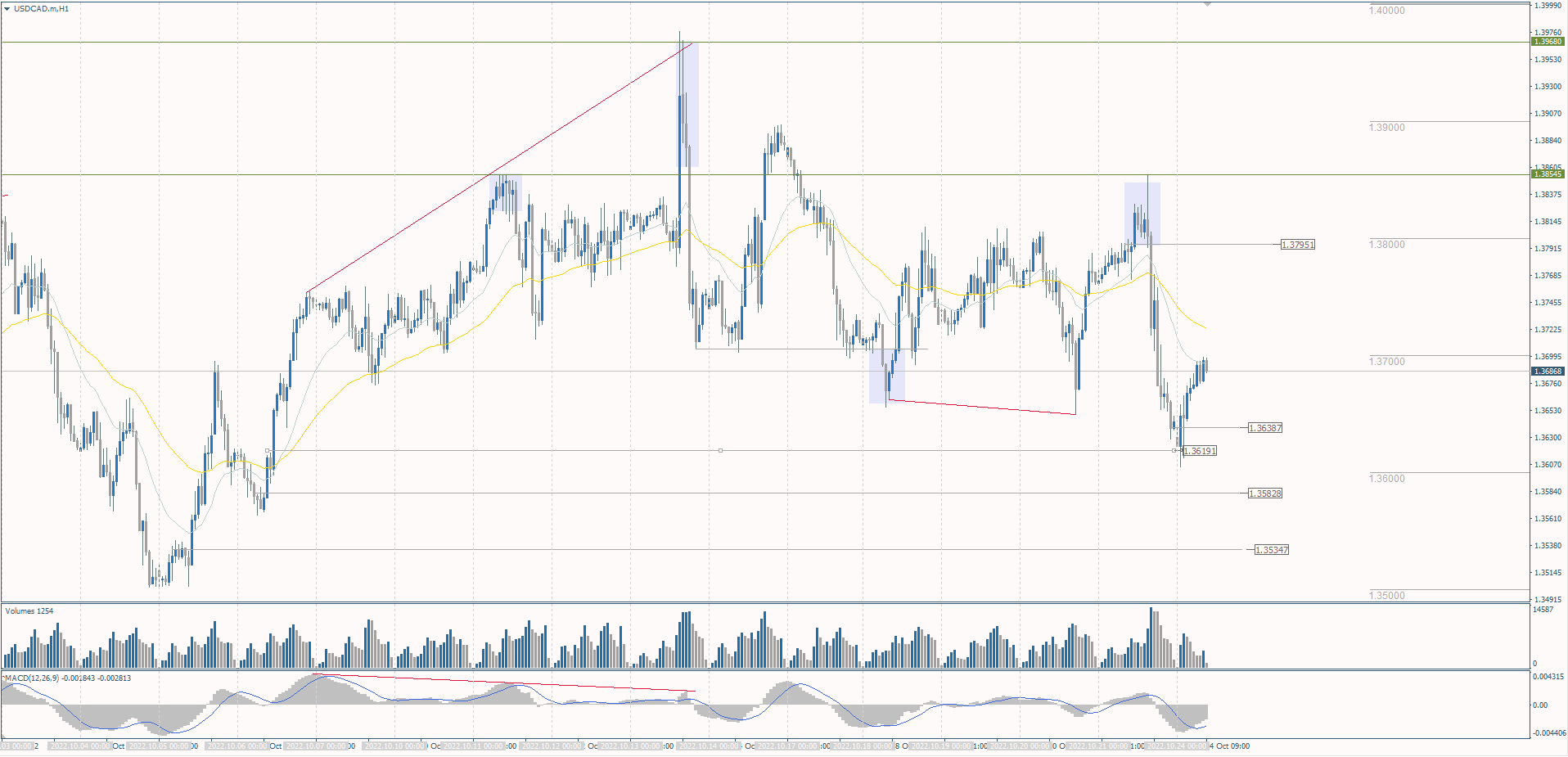Click the 2022.10.12 00:00 date label

tap(552, 746)
